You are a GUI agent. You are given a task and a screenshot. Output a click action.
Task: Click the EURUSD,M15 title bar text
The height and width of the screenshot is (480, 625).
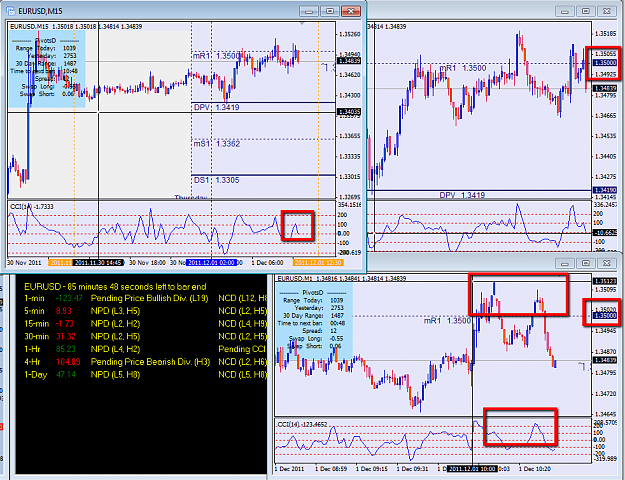[x=40, y=11]
